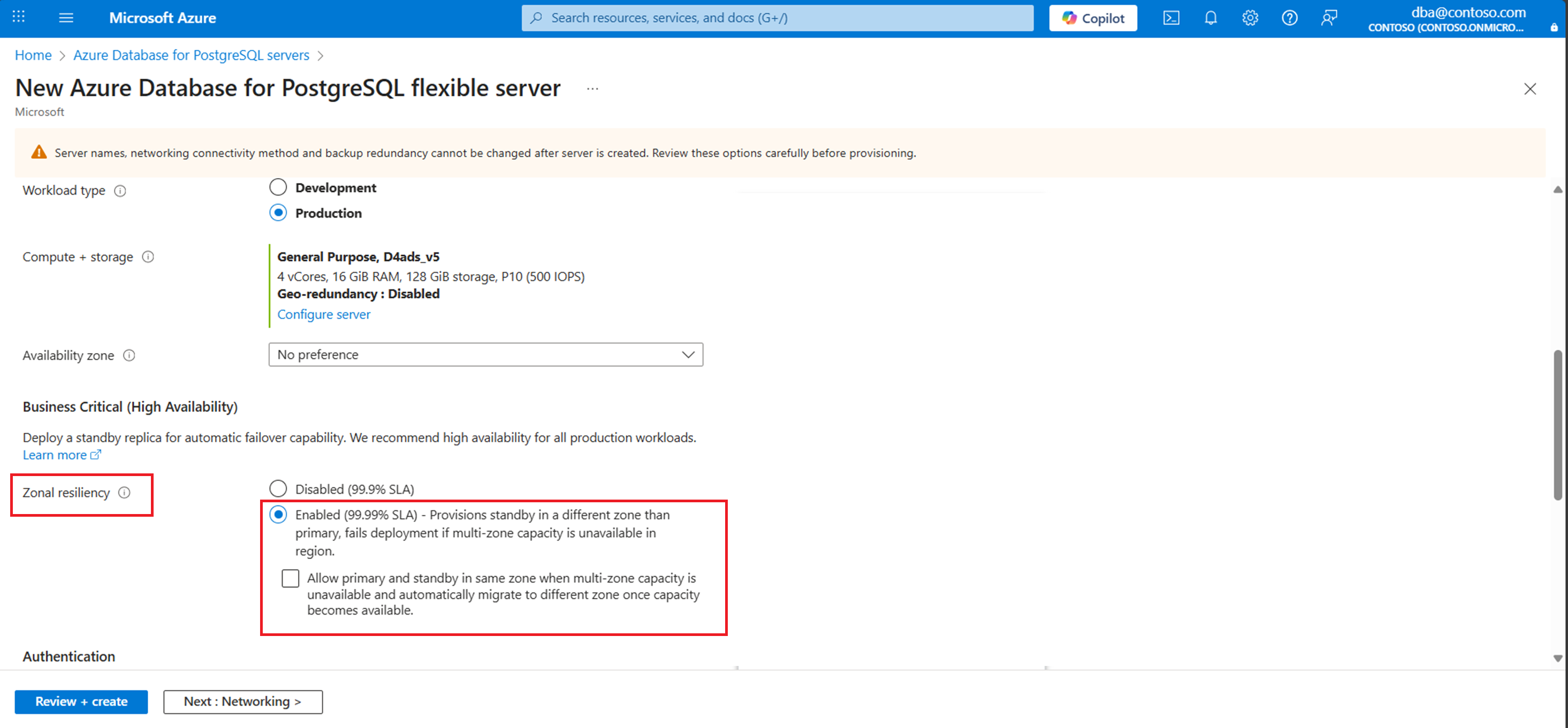View the Zonal resiliency info tooltip
This screenshot has height=728, width=1568.
coord(125,493)
